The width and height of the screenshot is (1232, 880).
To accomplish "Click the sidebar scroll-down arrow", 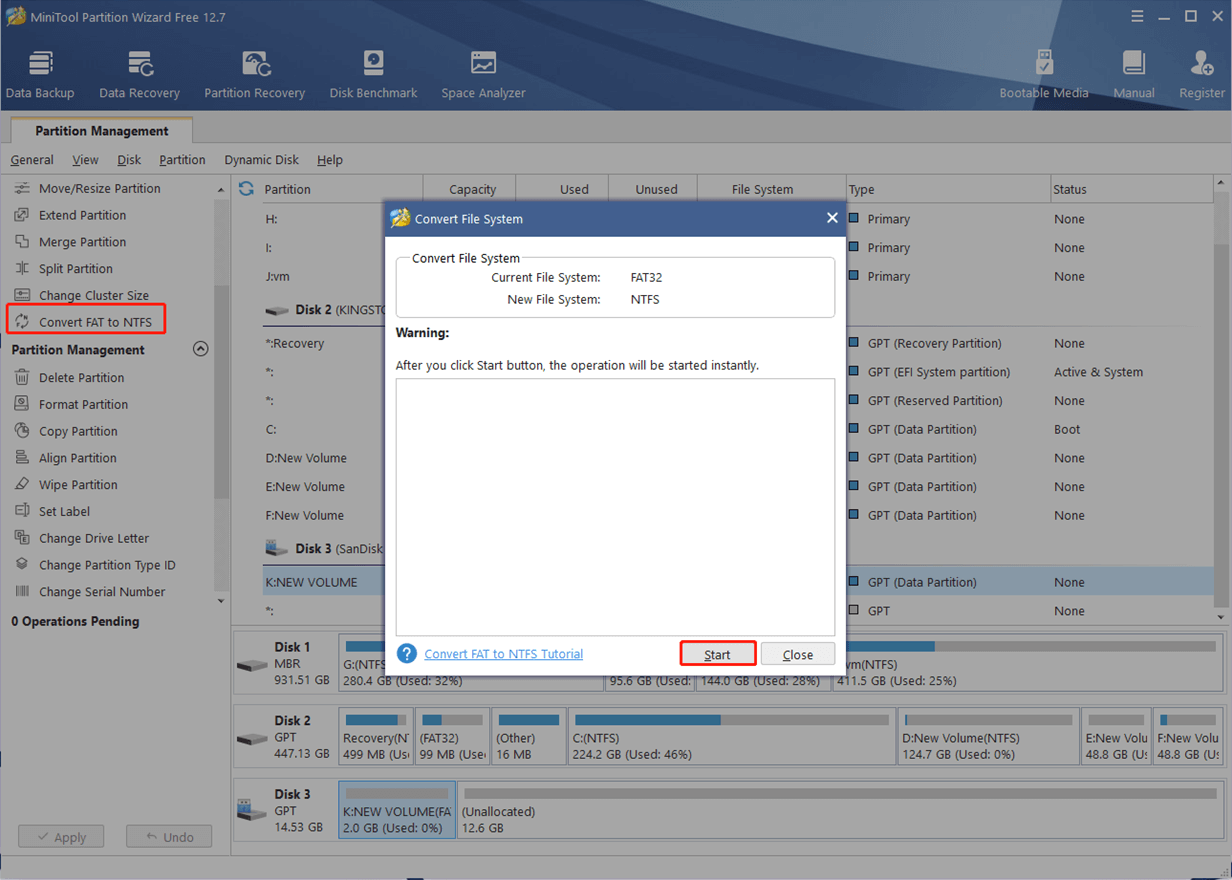I will coord(221,601).
